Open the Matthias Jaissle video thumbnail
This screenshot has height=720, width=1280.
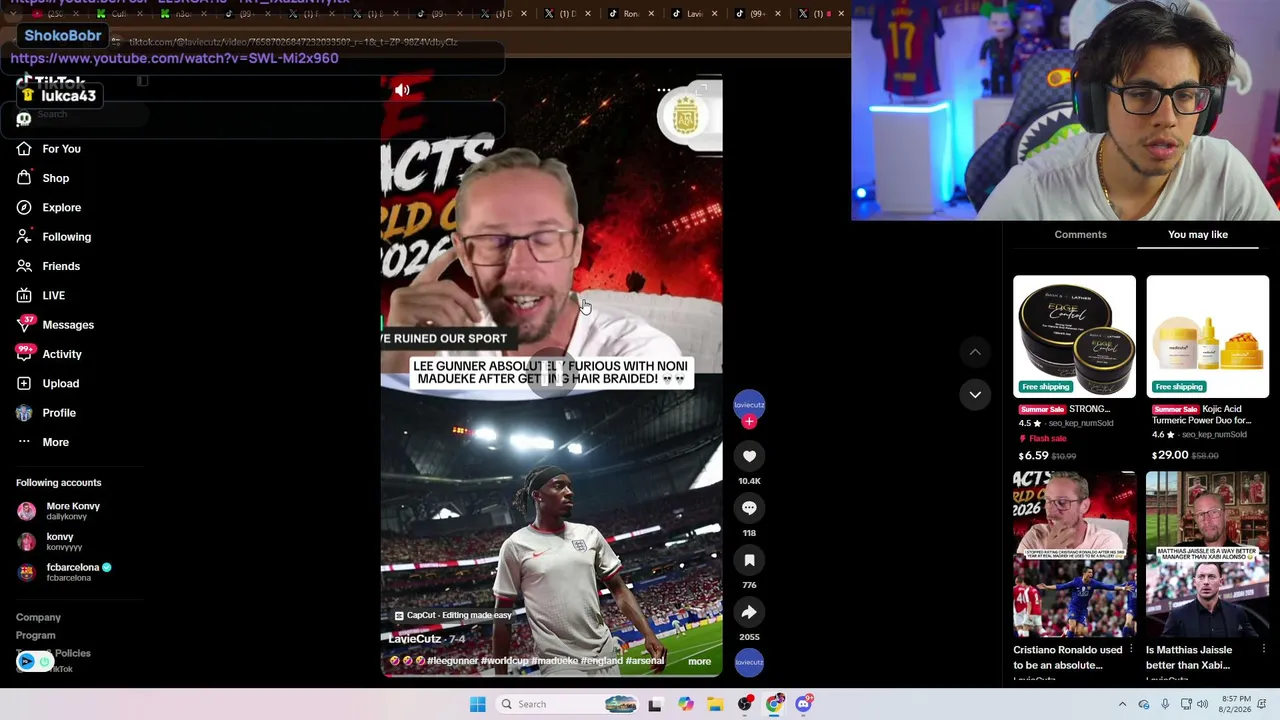coord(1208,554)
